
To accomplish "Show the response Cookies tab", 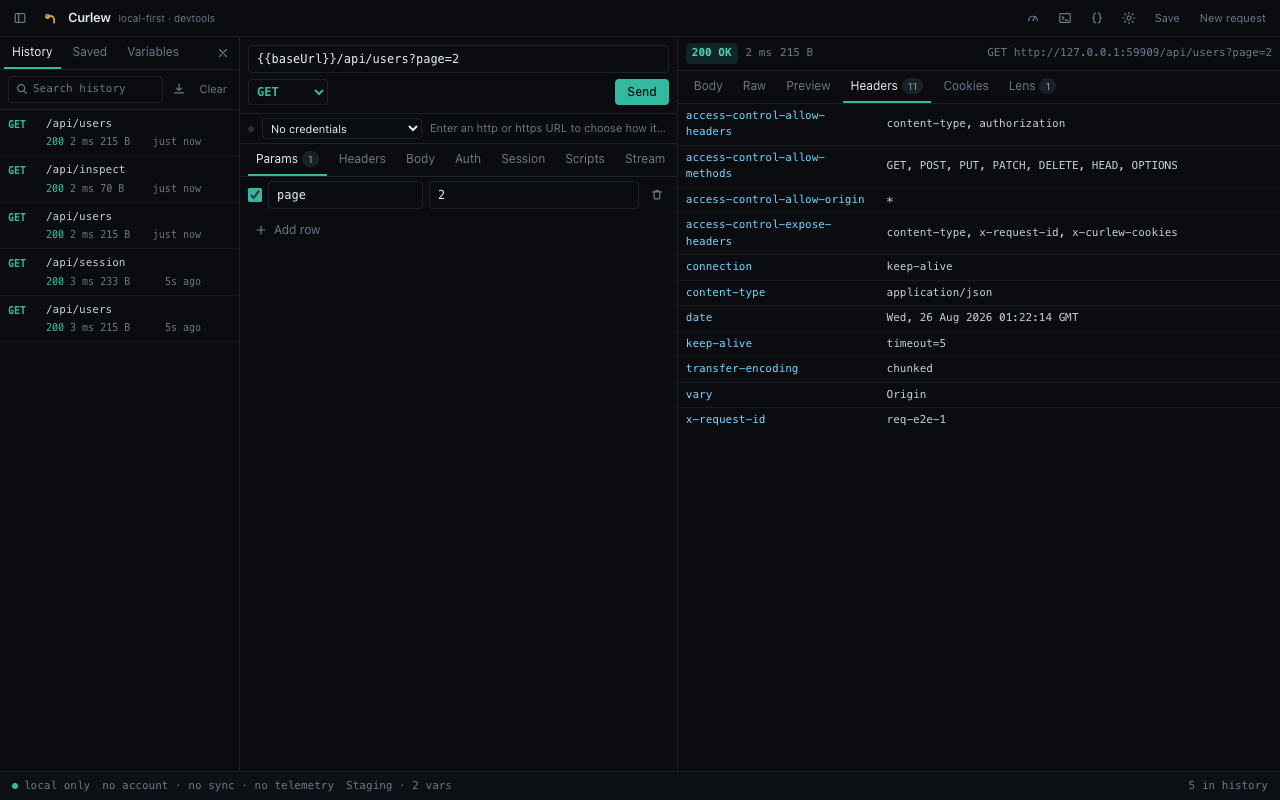I will [x=966, y=86].
